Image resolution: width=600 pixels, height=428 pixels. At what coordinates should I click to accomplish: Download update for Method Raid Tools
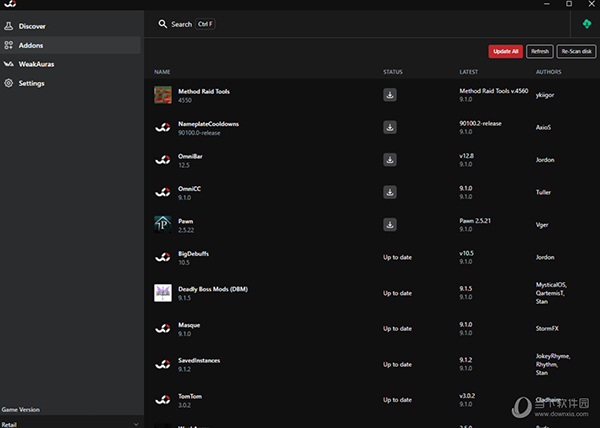[390, 95]
